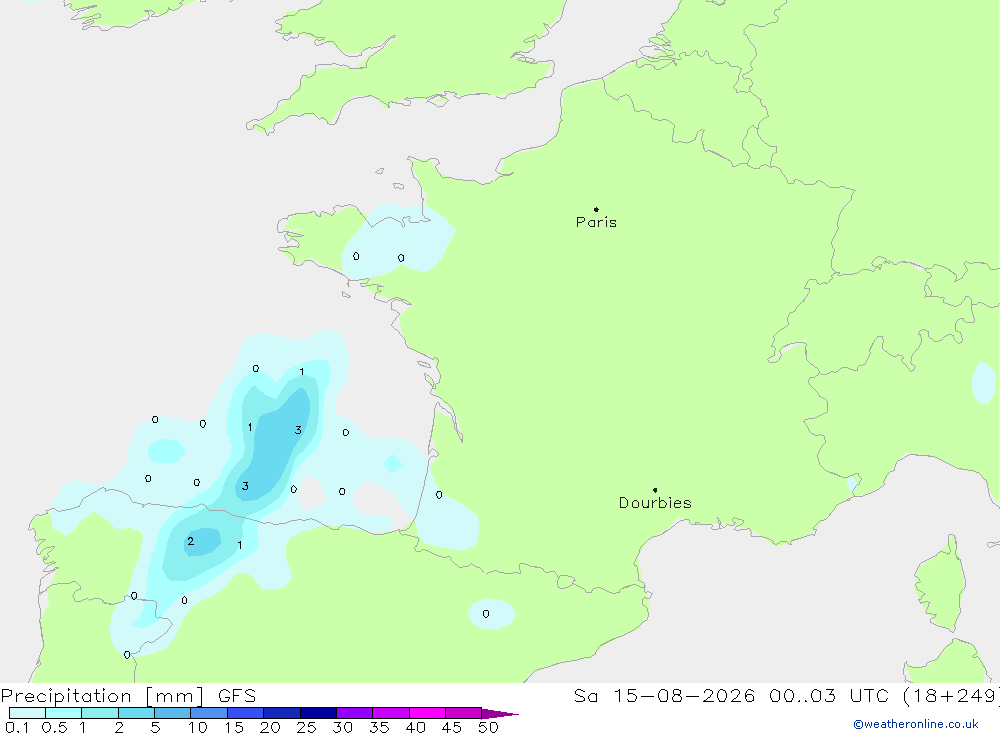Click the legend arrow tip above 50
1000x733 pixels.
(500, 714)
